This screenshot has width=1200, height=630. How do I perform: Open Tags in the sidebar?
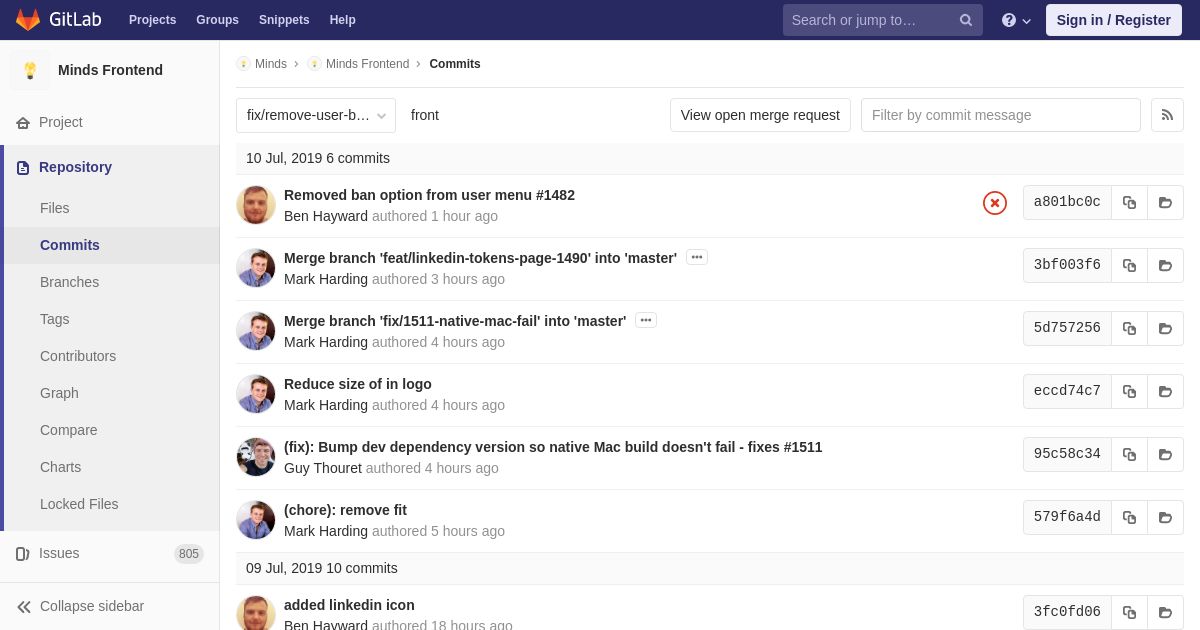(110, 319)
